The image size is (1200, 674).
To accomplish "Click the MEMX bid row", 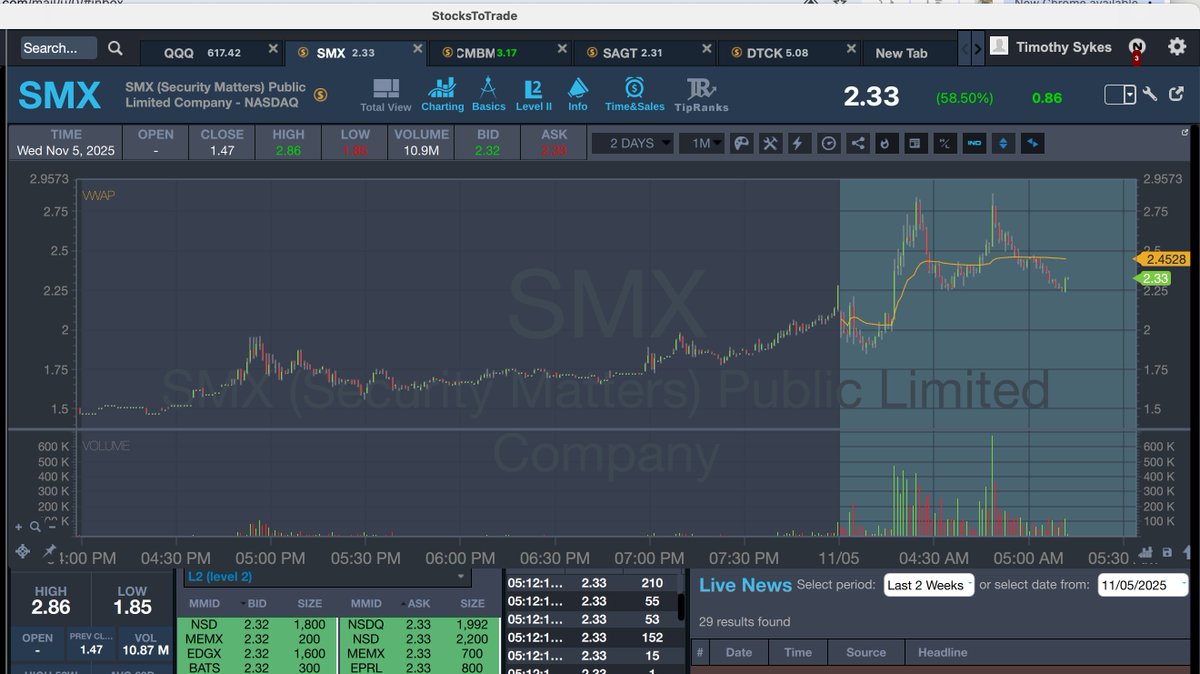I will coord(259,639).
